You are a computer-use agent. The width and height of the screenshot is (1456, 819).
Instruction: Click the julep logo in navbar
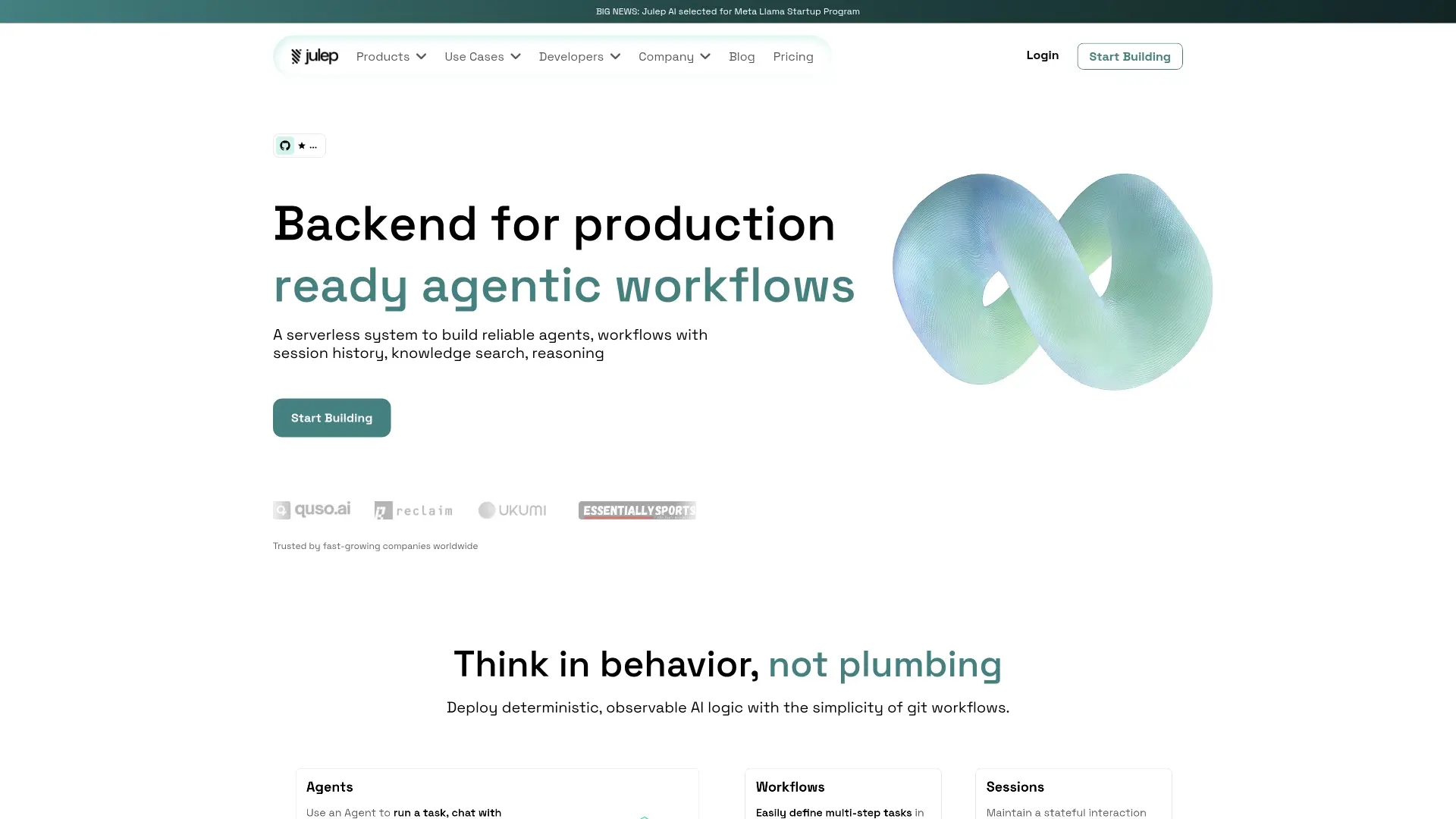tap(314, 56)
